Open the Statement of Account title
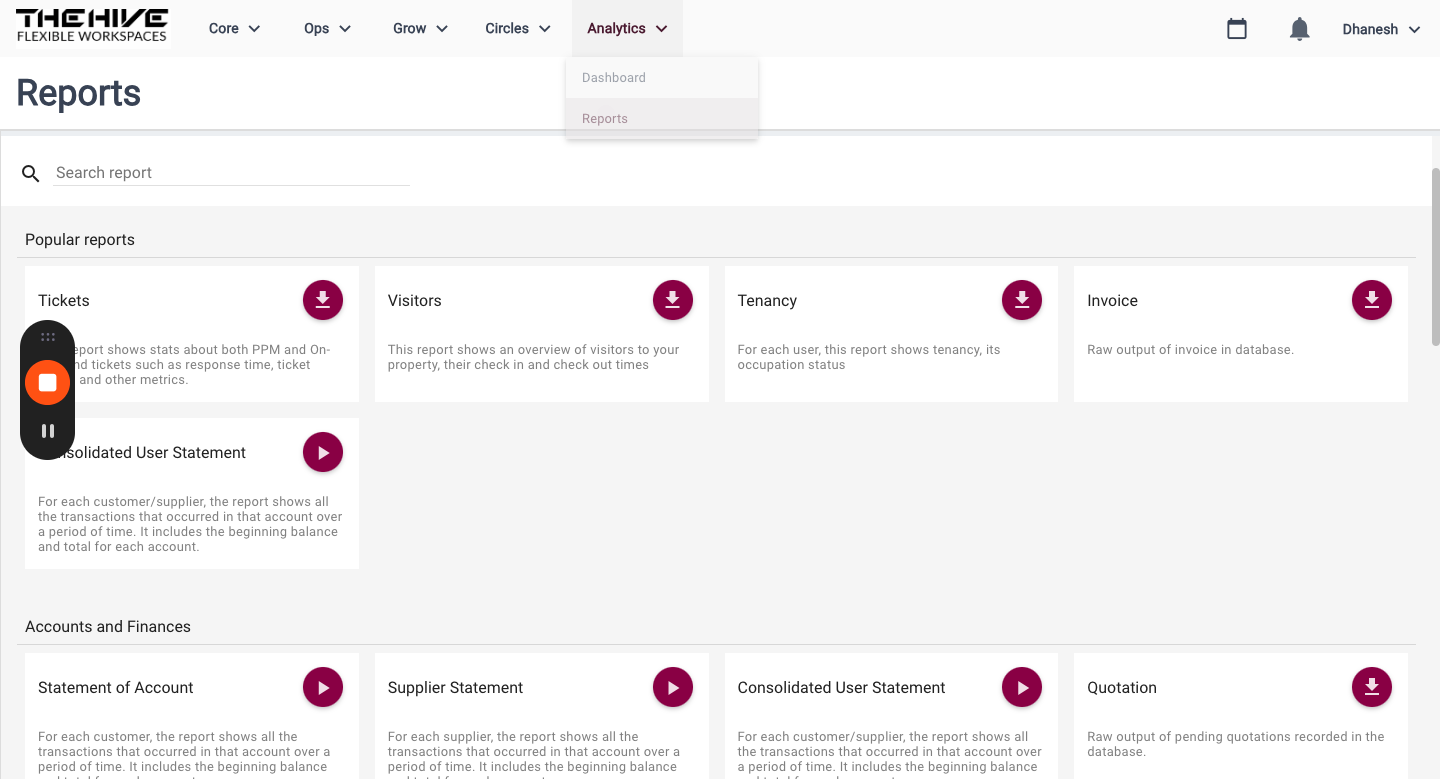 tap(116, 688)
